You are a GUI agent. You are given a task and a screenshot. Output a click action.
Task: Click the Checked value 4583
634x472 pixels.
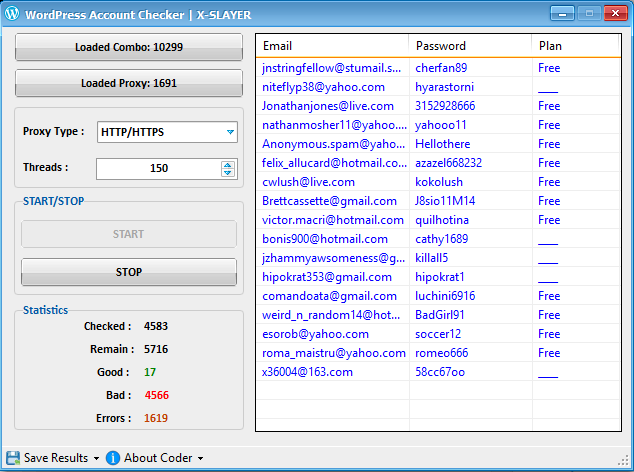click(156, 326)
